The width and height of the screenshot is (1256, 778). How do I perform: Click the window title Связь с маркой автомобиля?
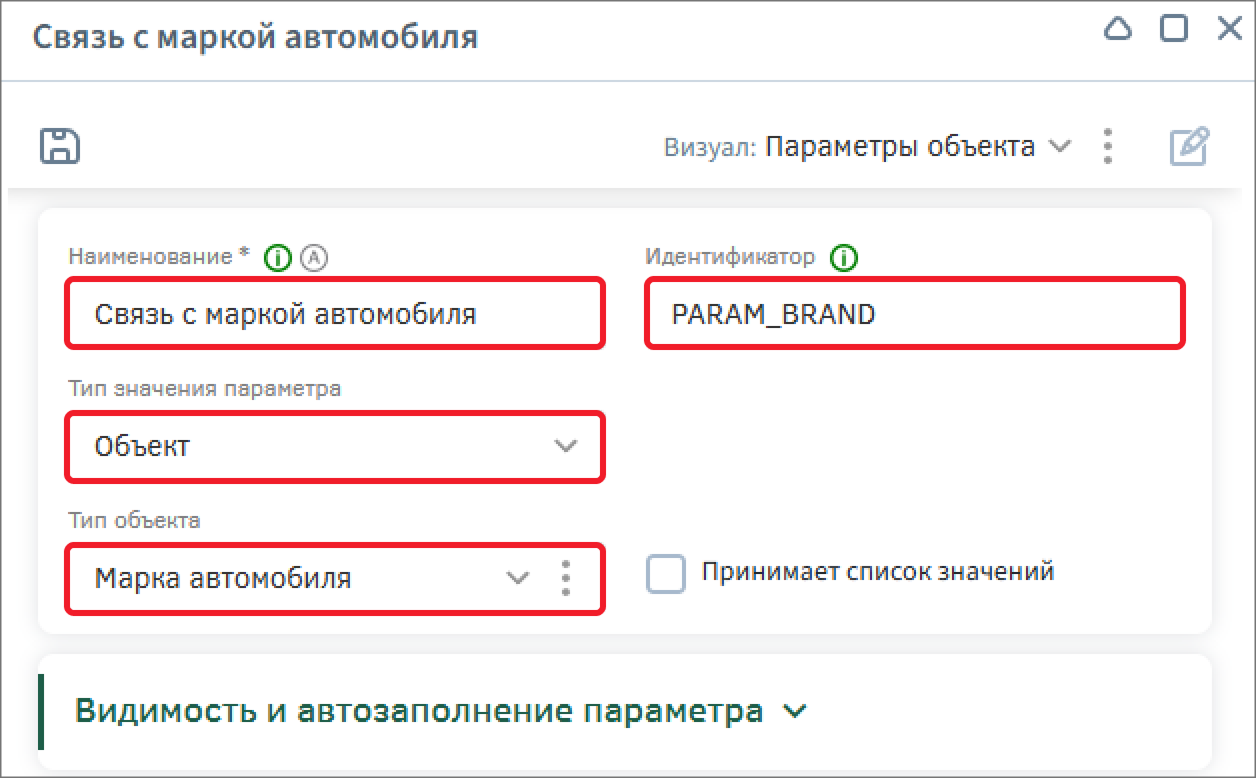pyautogui.click(x=256, y=38)
